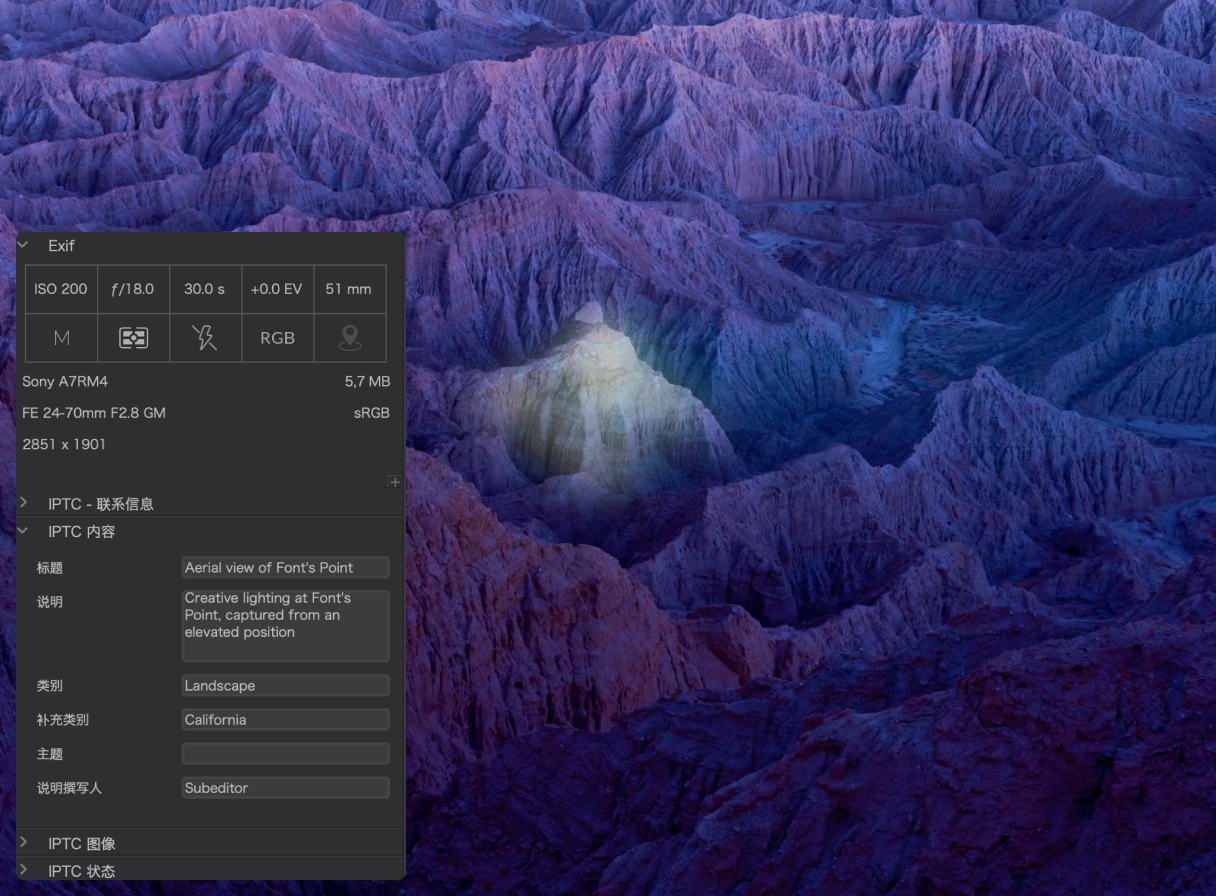
Task: Collapse the IPTC 内容 section
Action: pyautogui.click(x=23, y=532)
